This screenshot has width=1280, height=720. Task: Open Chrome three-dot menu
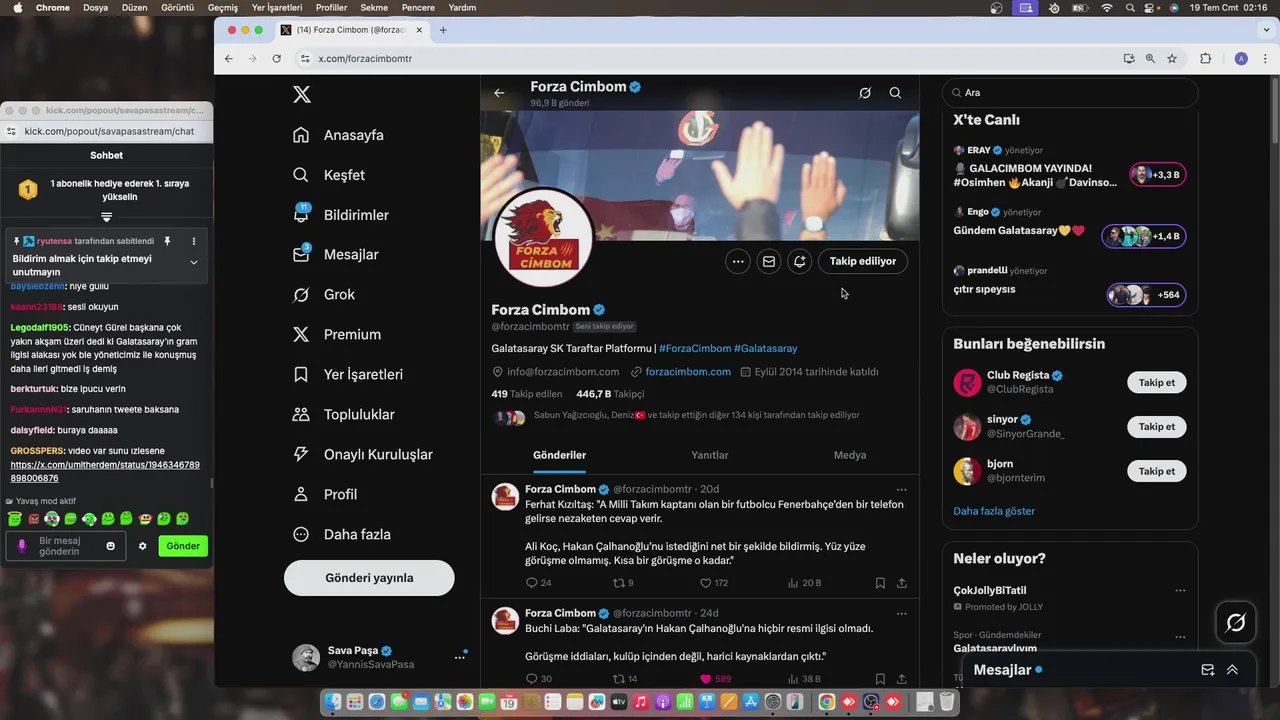pyautogui.click(x=1266, y=59)
